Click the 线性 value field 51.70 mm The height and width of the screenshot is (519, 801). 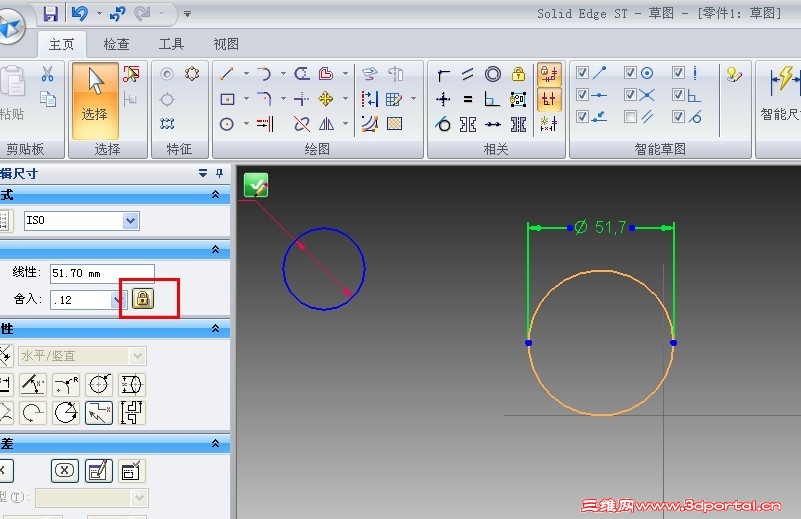102,273
